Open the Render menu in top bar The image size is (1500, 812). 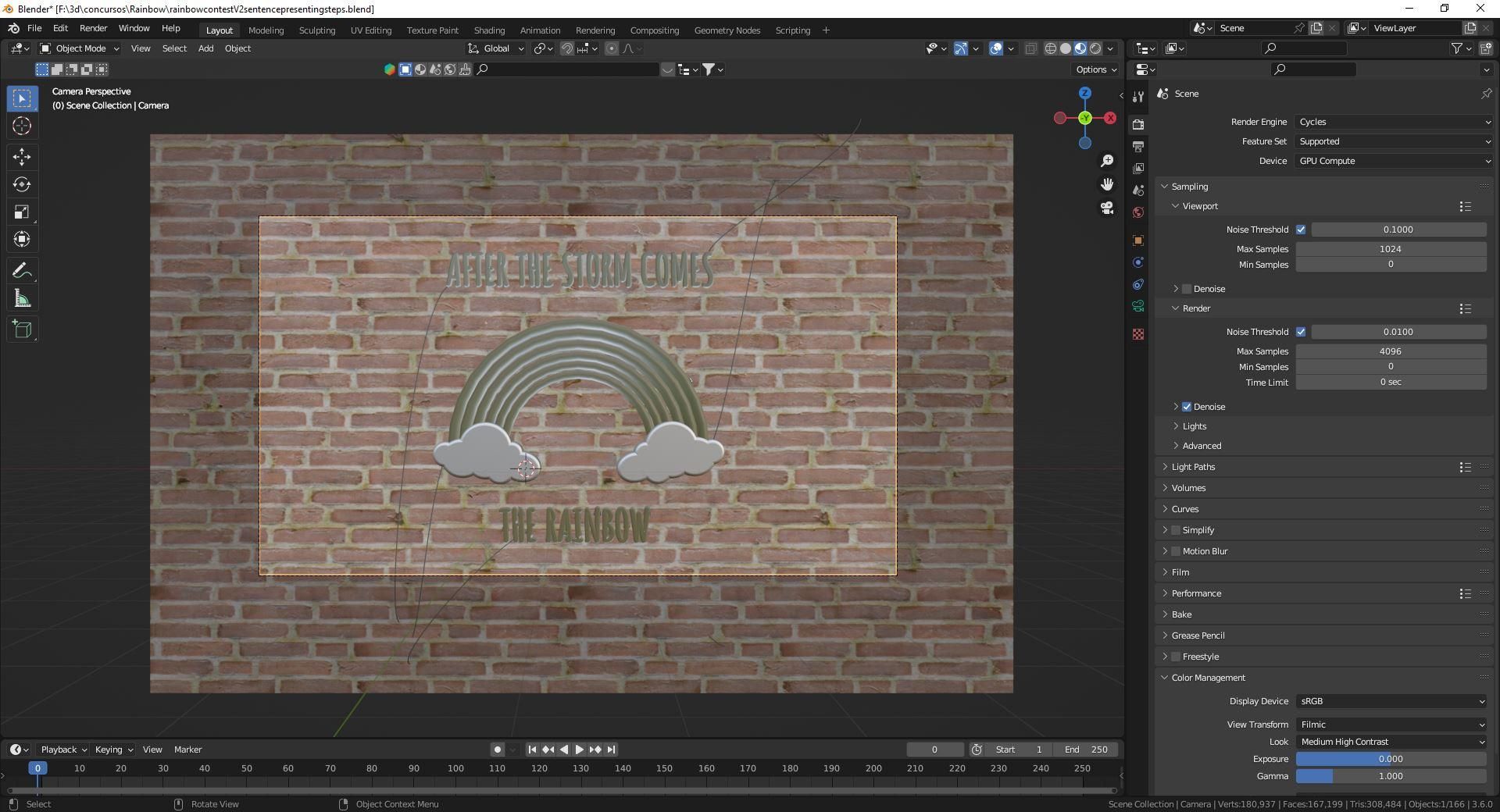(93, 28)
